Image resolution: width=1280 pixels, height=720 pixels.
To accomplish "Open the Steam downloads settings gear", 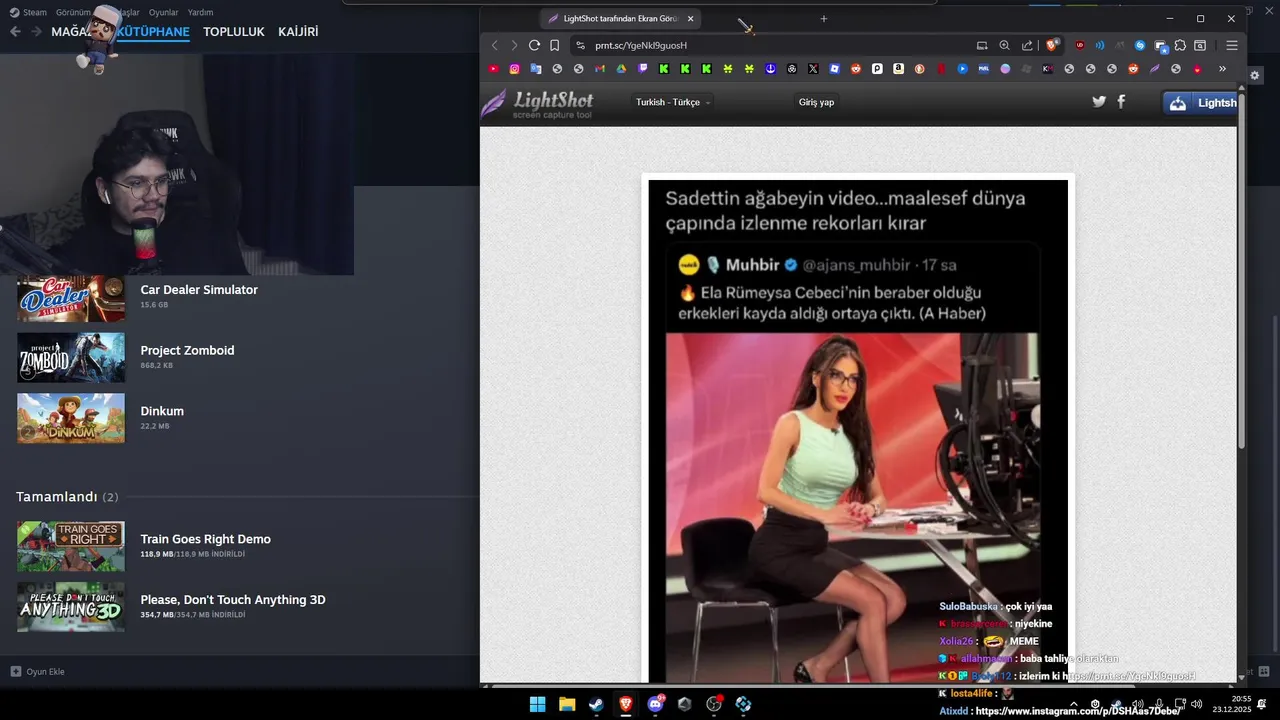I will (x=1256, y=76).
